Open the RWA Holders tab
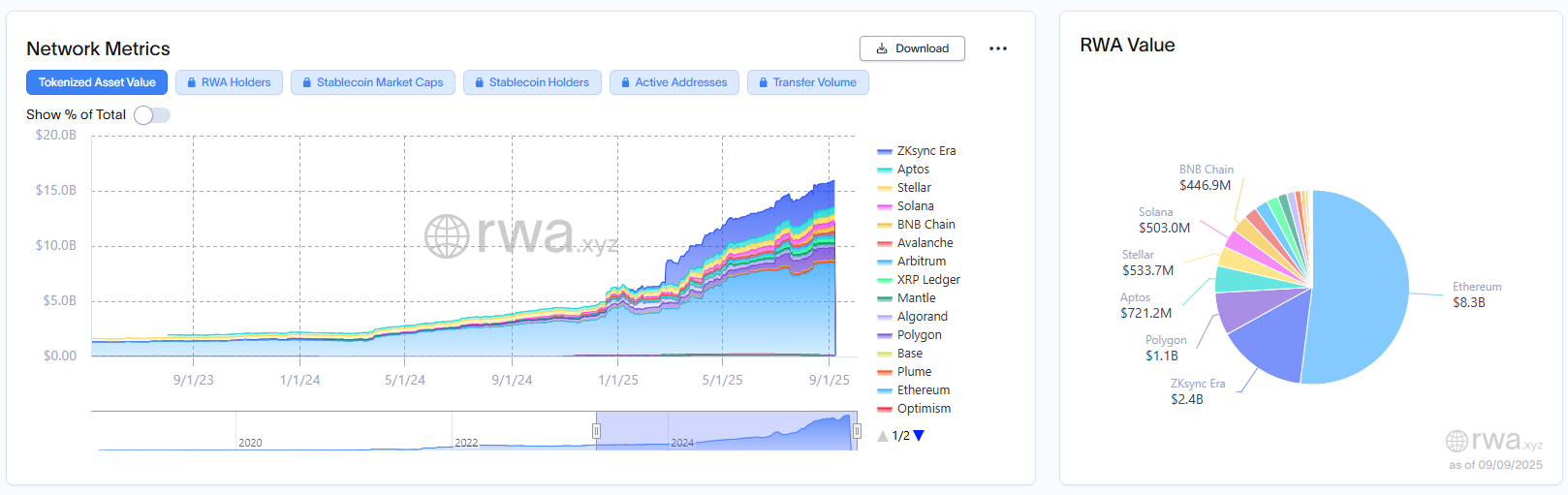This screenshot has width=1568, height=495. 230,82
